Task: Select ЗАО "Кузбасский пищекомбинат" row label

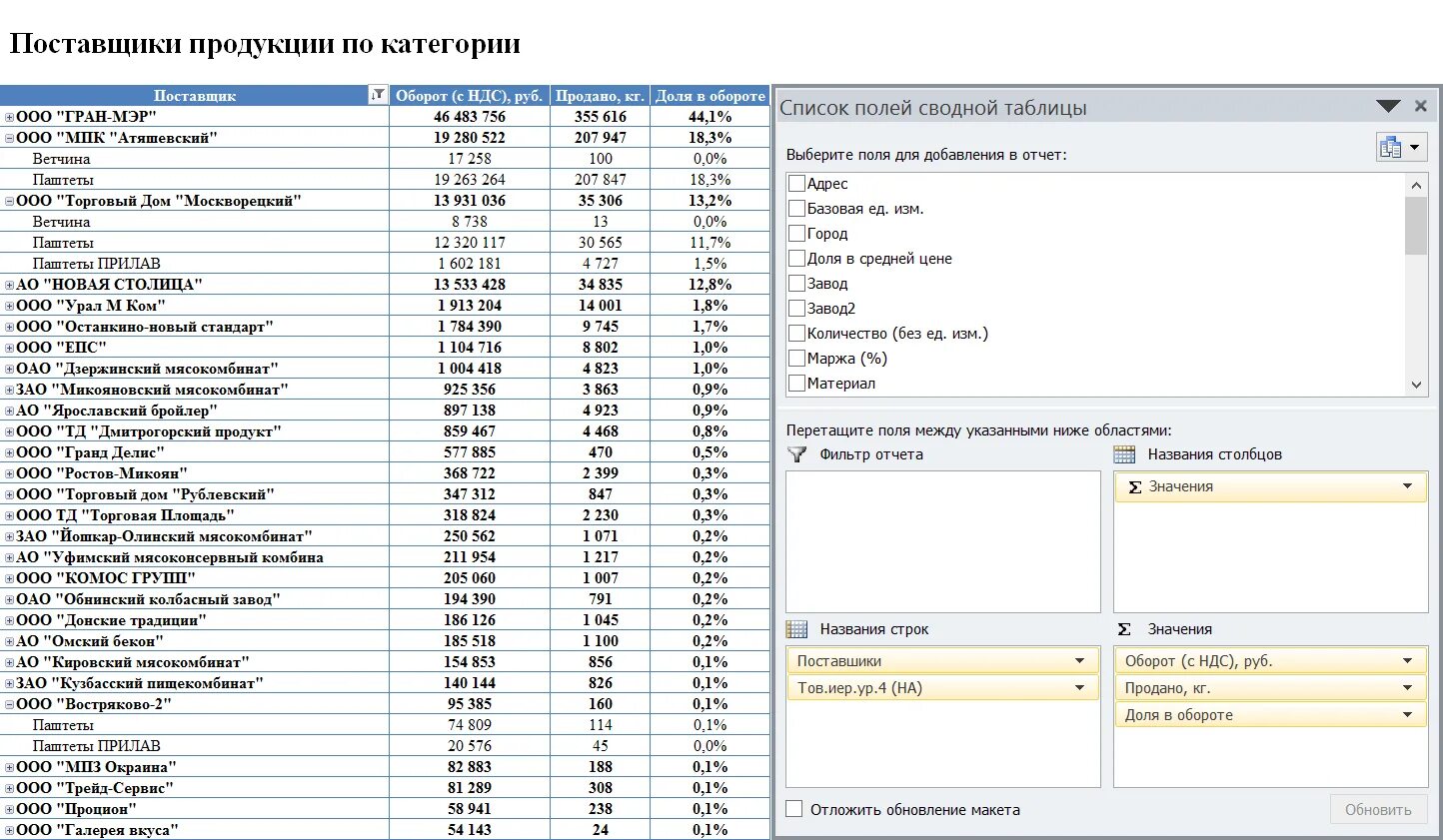Action: pos(140,683)
